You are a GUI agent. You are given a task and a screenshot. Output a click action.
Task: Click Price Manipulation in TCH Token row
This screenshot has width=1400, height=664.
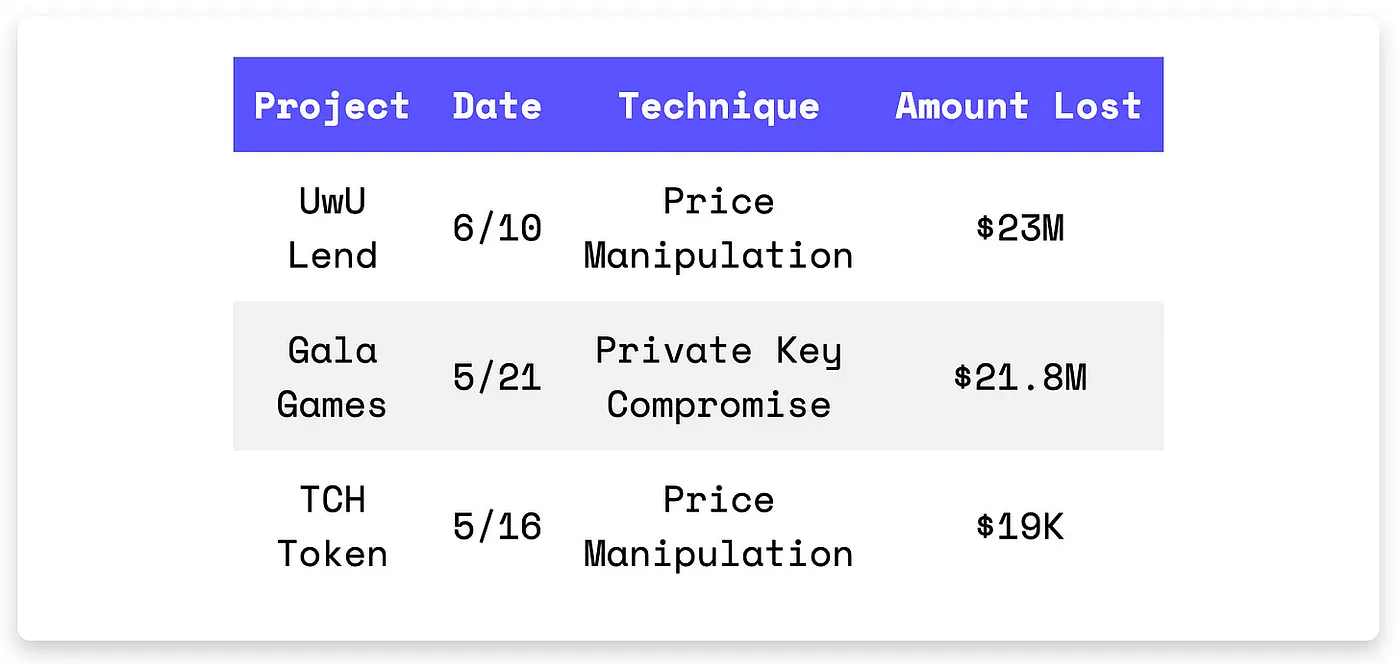pos(719,526)
